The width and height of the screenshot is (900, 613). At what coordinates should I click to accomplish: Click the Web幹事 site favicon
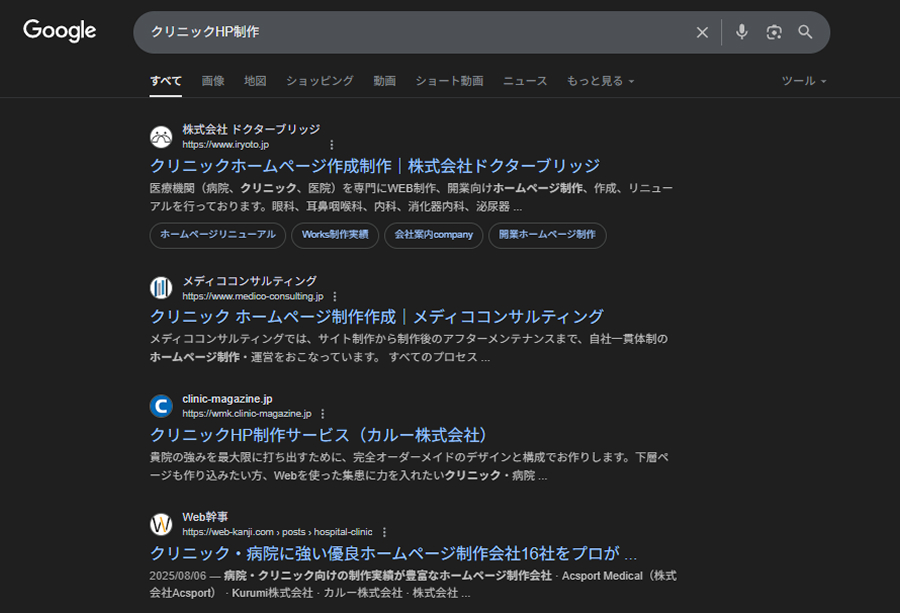160,524
